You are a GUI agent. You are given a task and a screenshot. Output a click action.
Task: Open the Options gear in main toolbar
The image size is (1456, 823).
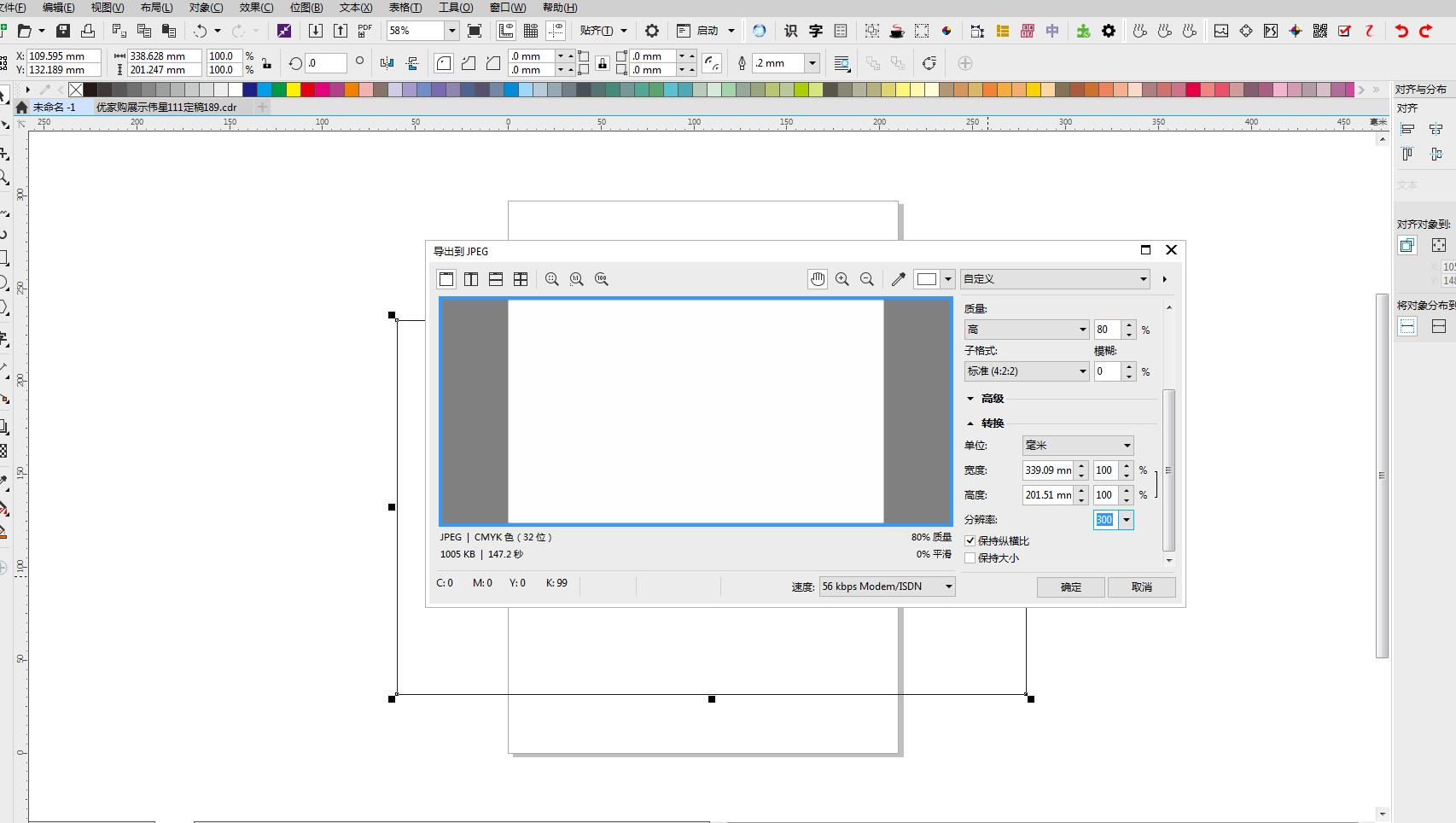[x=652, y=31]
